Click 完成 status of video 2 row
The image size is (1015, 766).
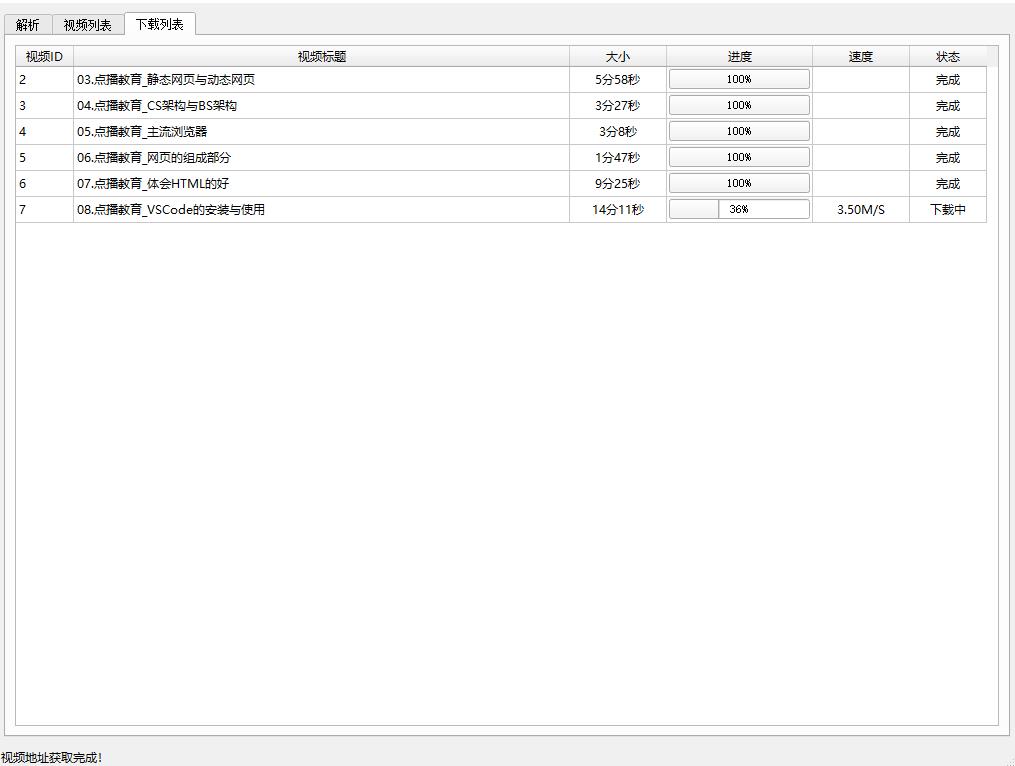click(948, 80)
